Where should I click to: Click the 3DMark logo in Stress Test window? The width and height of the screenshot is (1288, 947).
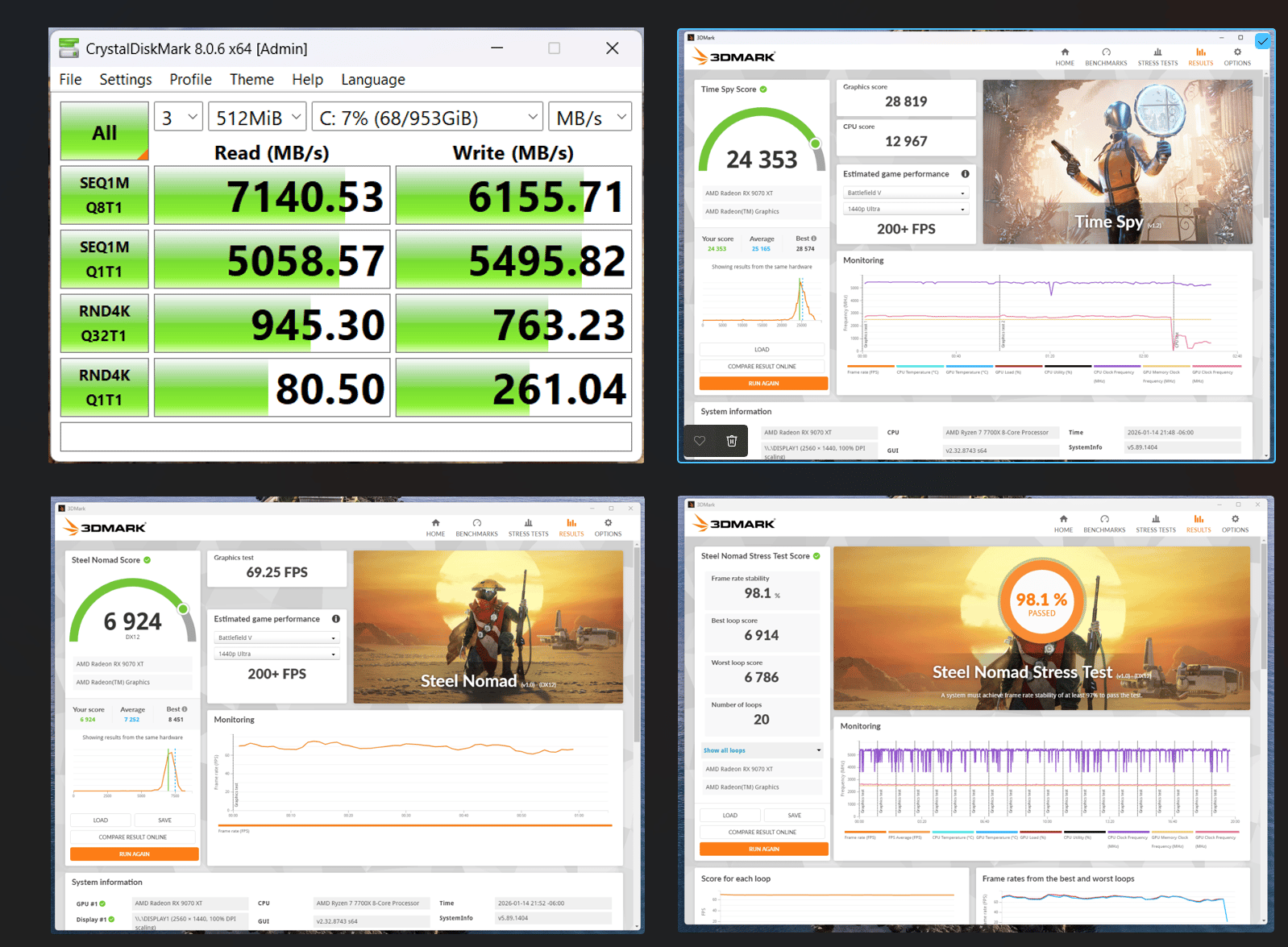pyautogui.click(x=734, y=524)
